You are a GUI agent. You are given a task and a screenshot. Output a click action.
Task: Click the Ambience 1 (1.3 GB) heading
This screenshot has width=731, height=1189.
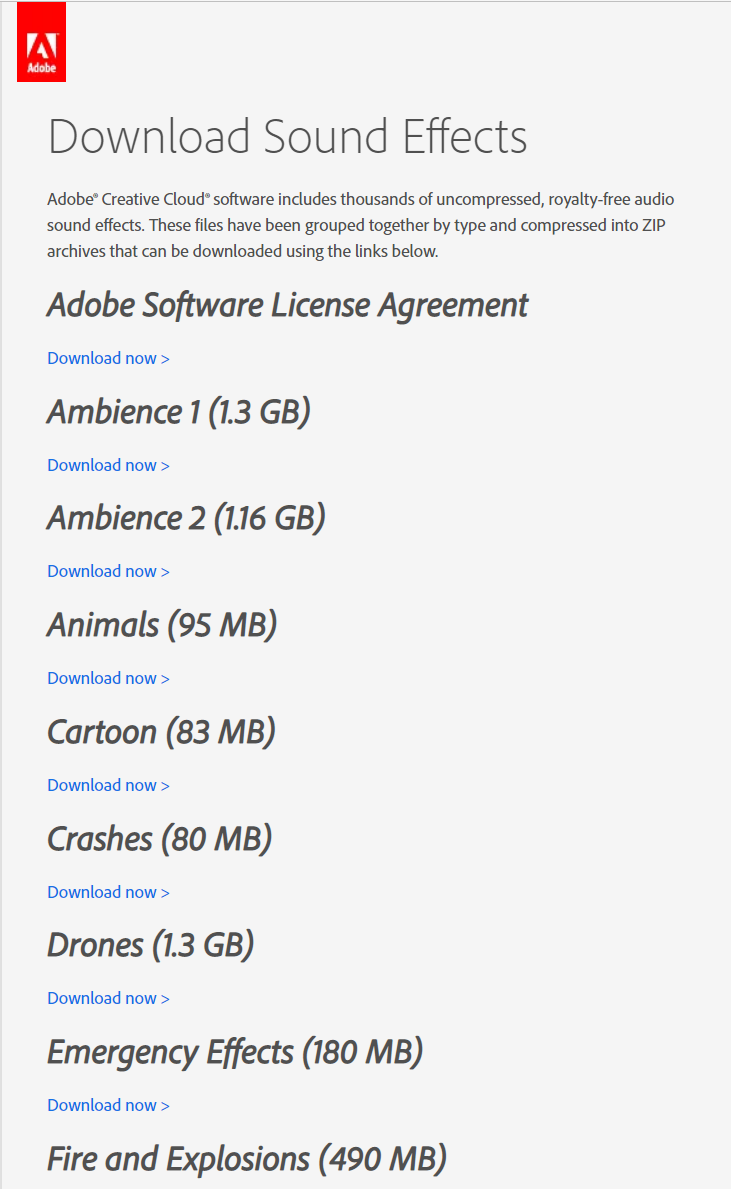178,412
